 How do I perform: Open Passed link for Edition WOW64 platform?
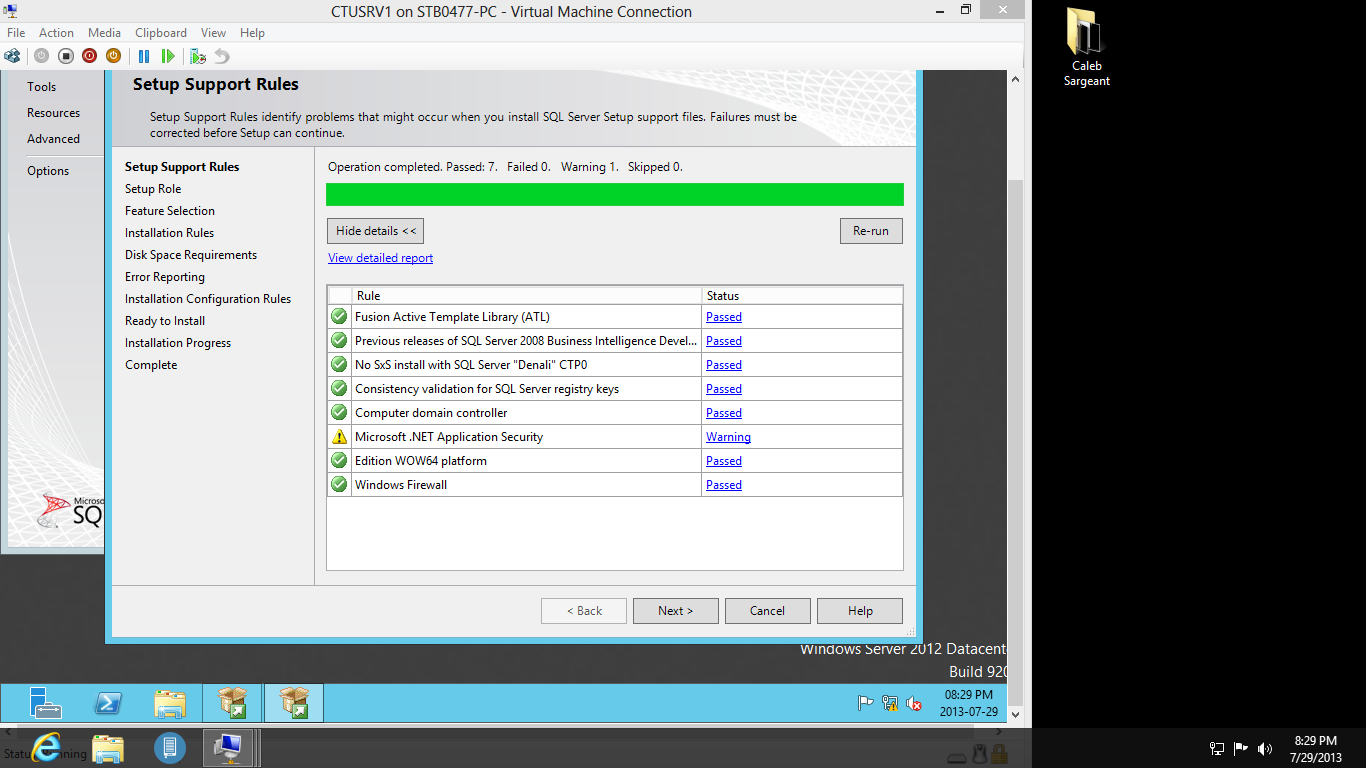pyautogui.click(x=724, y=461)
